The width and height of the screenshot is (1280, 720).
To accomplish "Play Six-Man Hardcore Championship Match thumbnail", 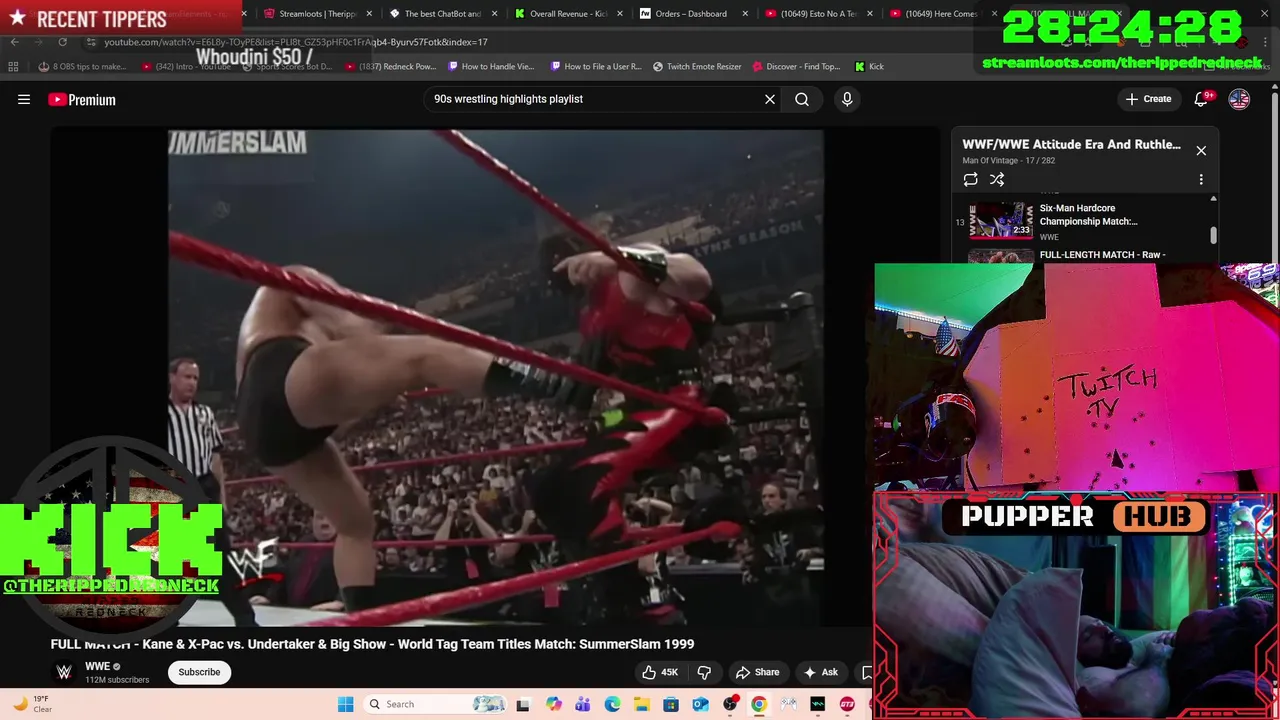I will (x=1001, y=221).
